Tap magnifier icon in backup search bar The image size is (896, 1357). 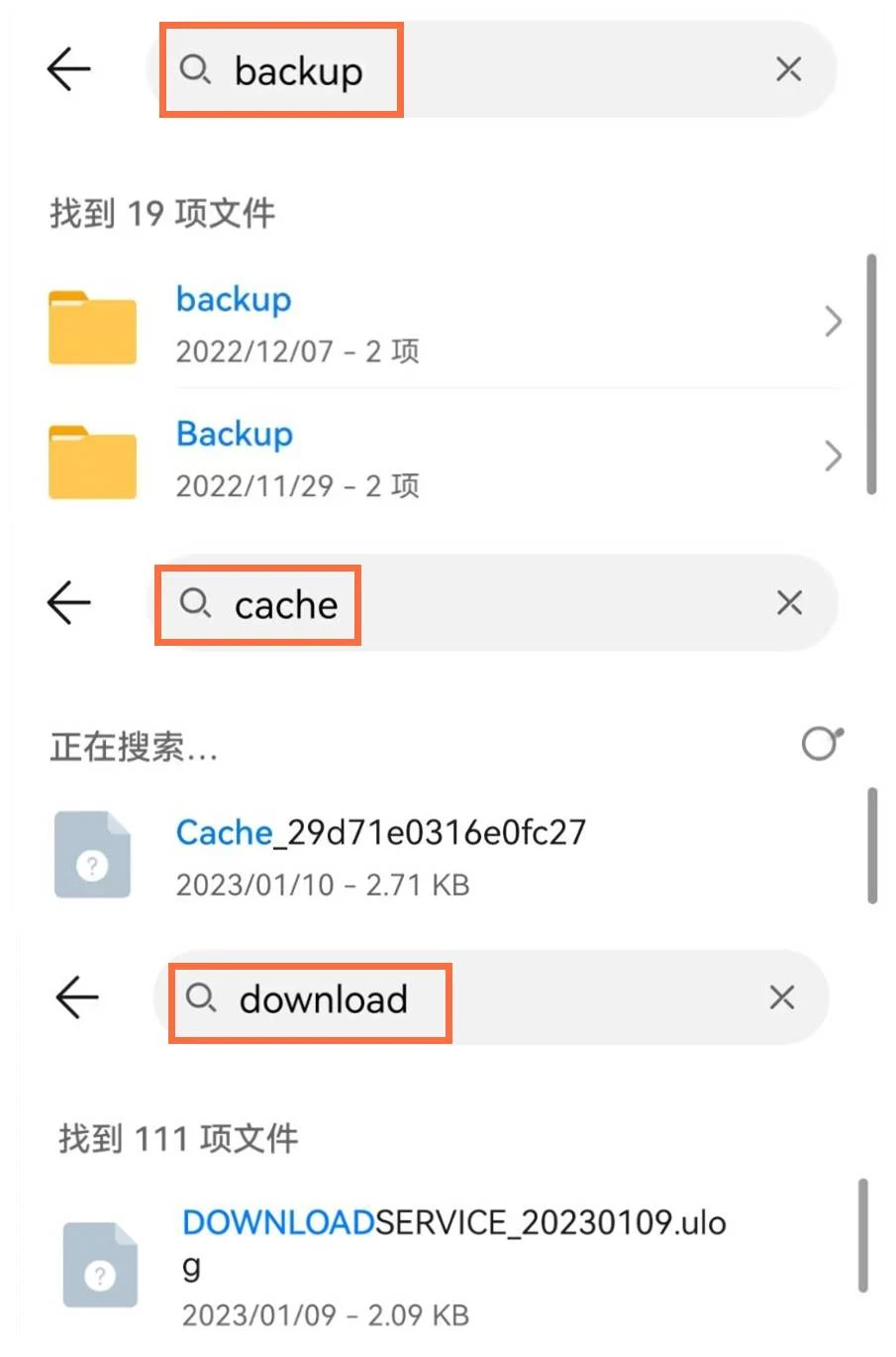pos(195,69)
